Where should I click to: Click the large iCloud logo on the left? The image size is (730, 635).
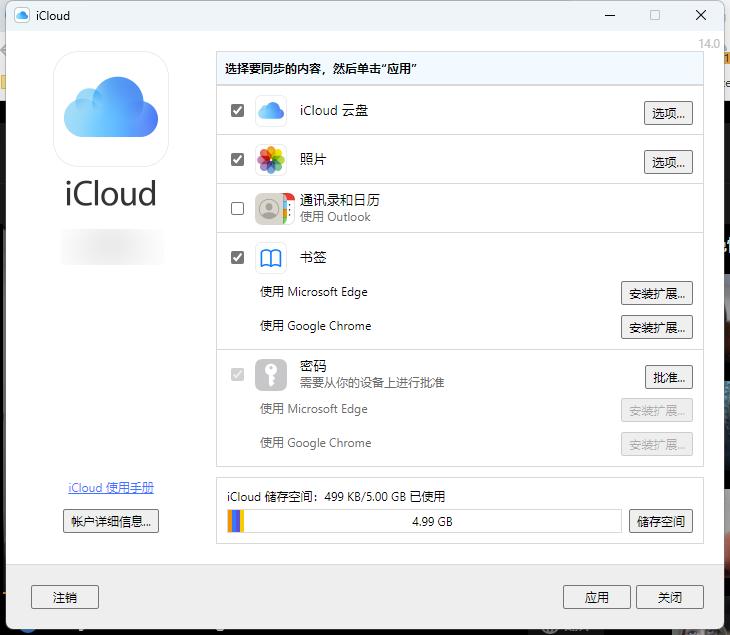point(111,108)
